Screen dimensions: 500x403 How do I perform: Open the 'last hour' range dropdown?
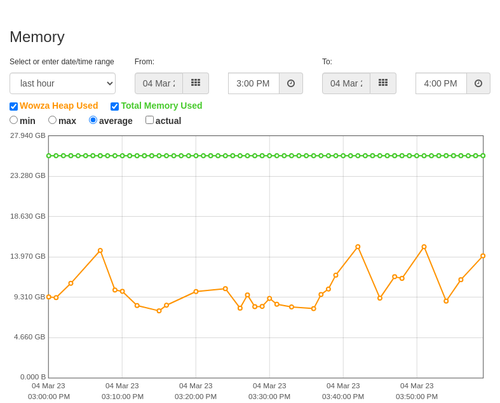pyautogui.click(x=63, y=83)
